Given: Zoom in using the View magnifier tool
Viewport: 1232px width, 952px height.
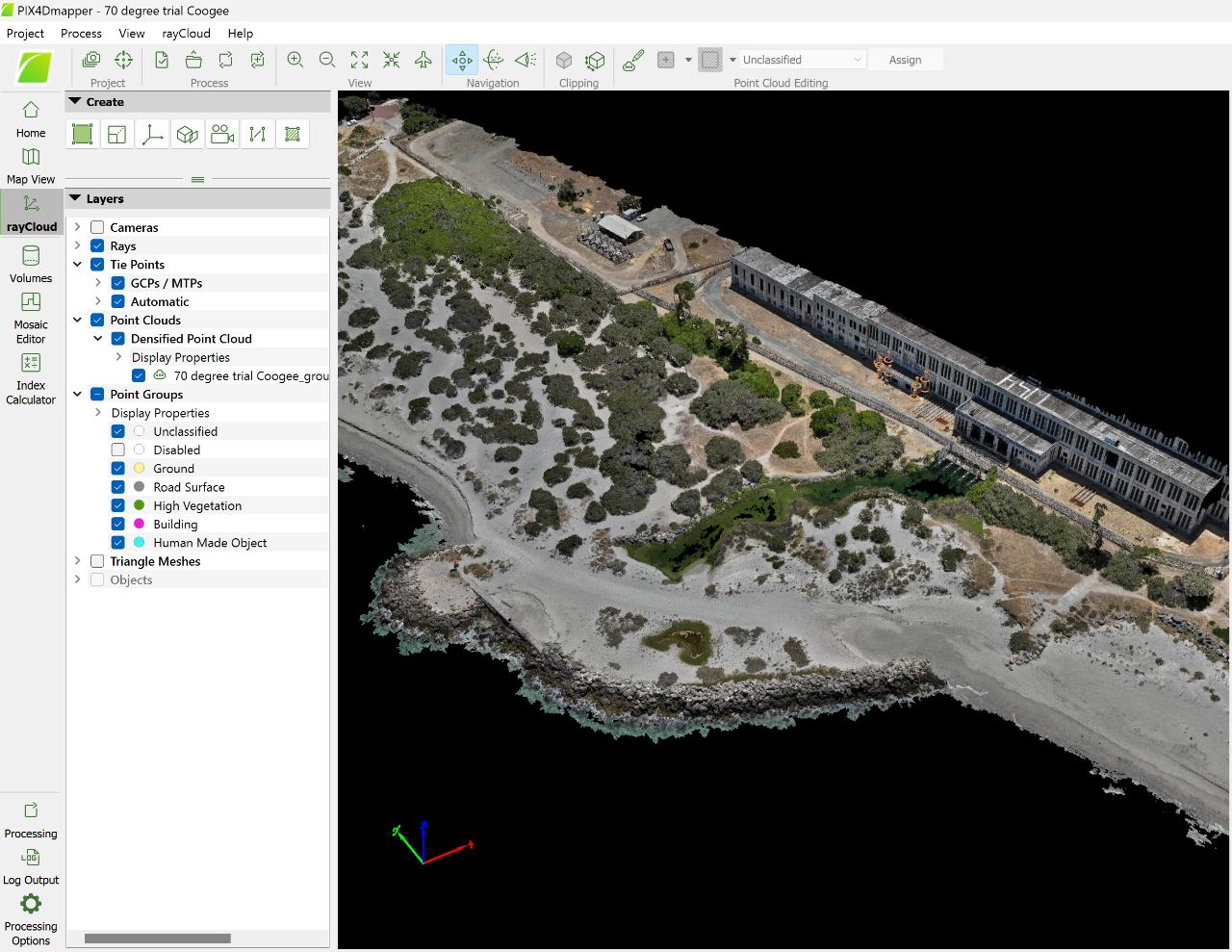Looking at the screenshot, I should (x=295, y=60).
